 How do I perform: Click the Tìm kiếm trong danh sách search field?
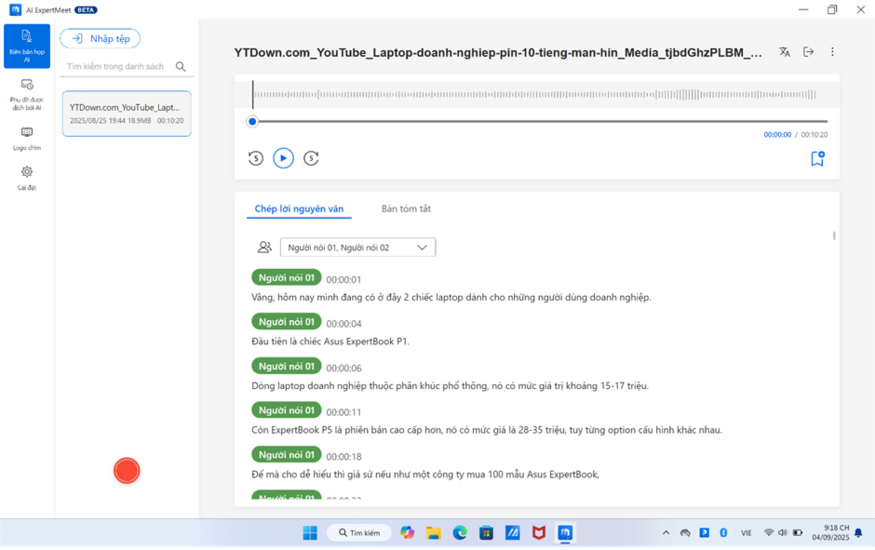point(115,67)
